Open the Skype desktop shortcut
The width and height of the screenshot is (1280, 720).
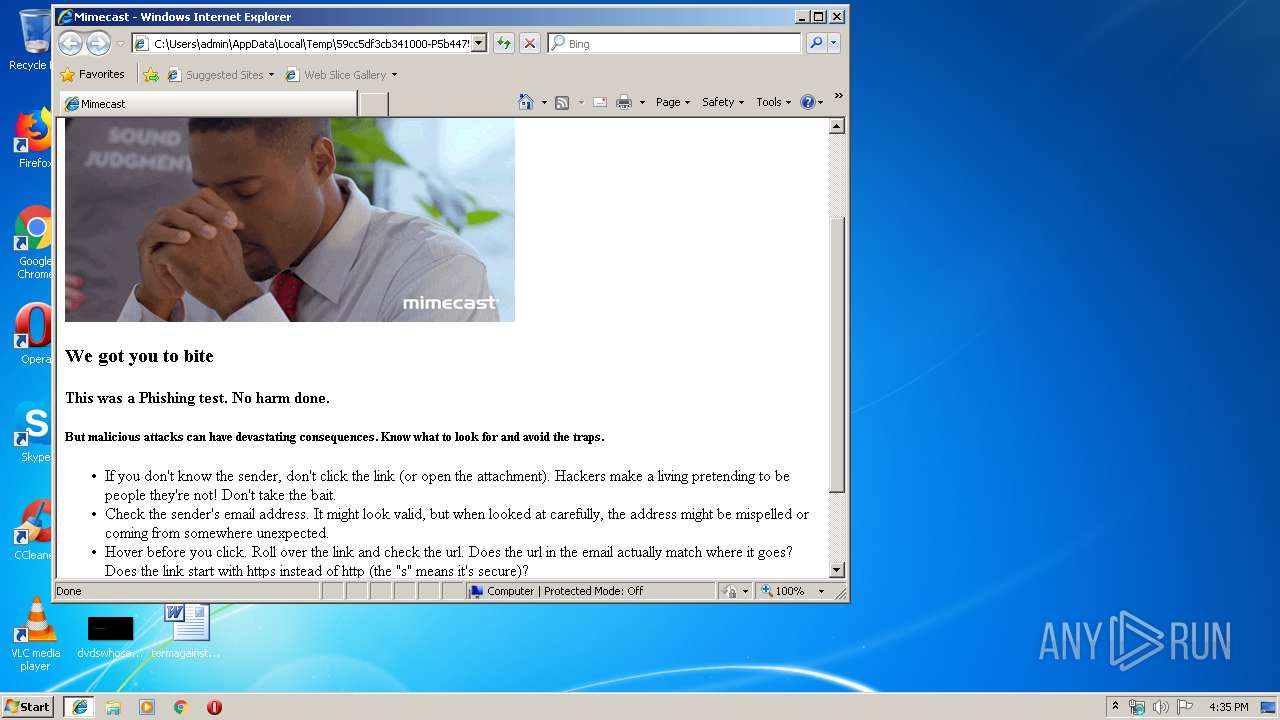click(34, 431)
